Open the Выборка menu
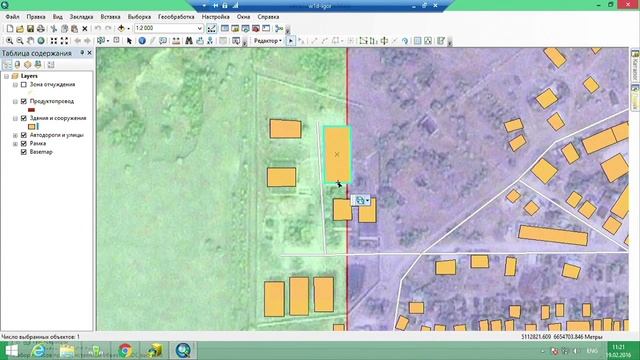Image resolution: width=640 pixels, height=360 pixels. coord(139,17)
